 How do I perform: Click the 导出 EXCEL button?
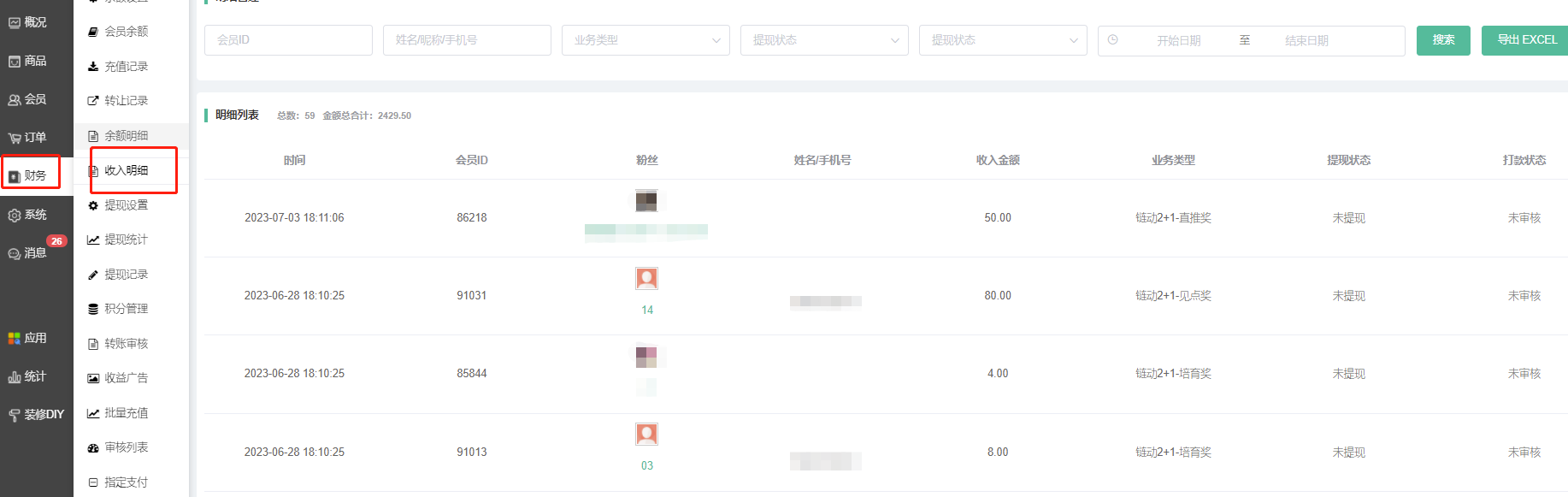tap(1526, 40)
